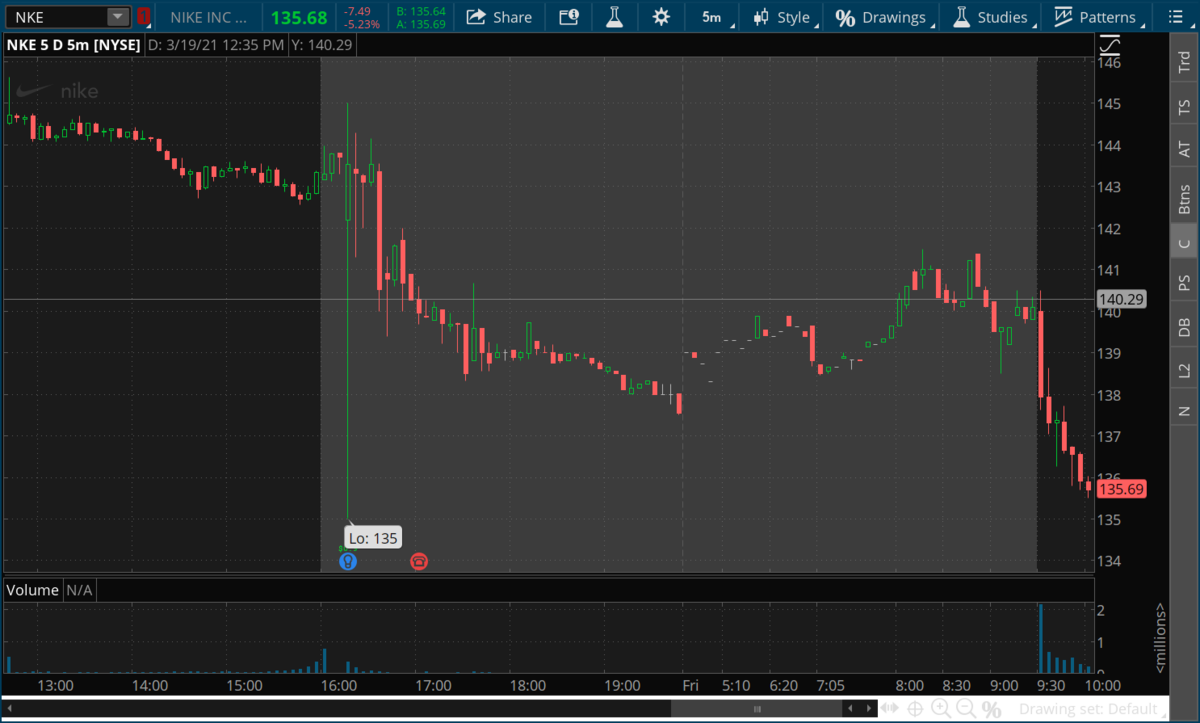This screenshot has width=1200, height=723.
Task: Click the Volume study label
Action: point(33,590)
